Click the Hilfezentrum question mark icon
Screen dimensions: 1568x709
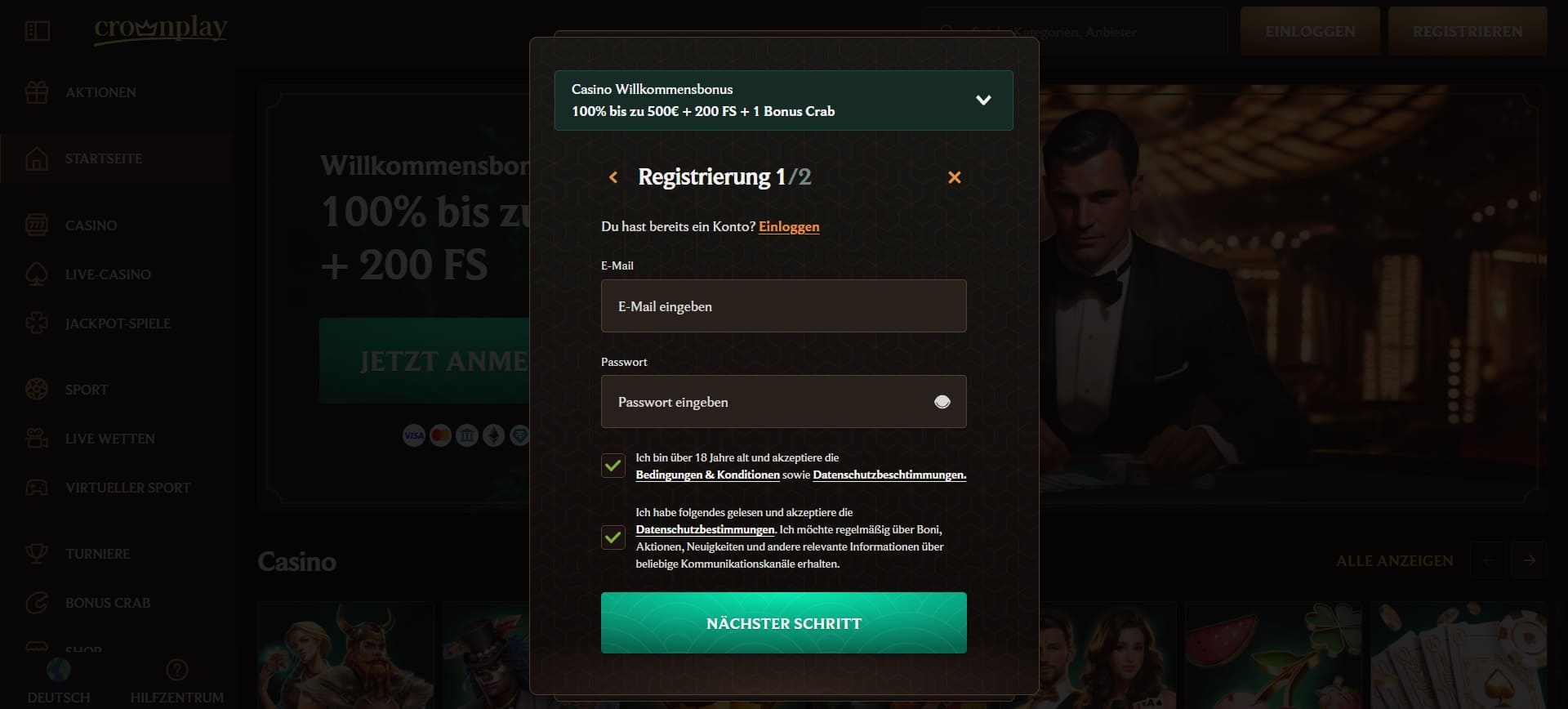[x=176, y=671]
